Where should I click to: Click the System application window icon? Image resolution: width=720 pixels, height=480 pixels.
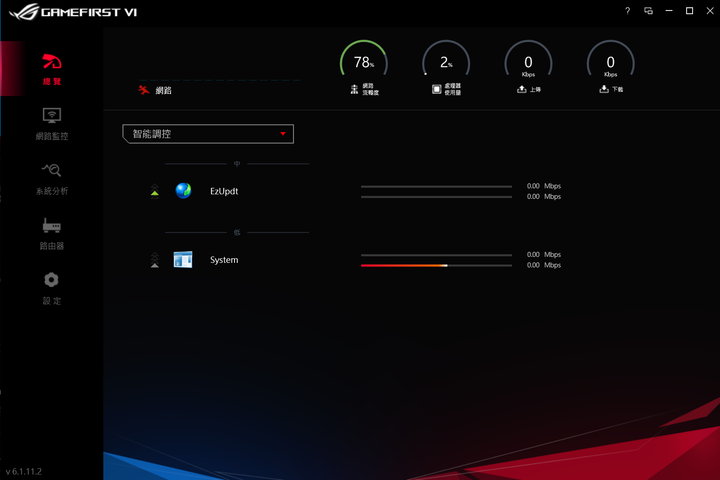click(x=183, y=260)
